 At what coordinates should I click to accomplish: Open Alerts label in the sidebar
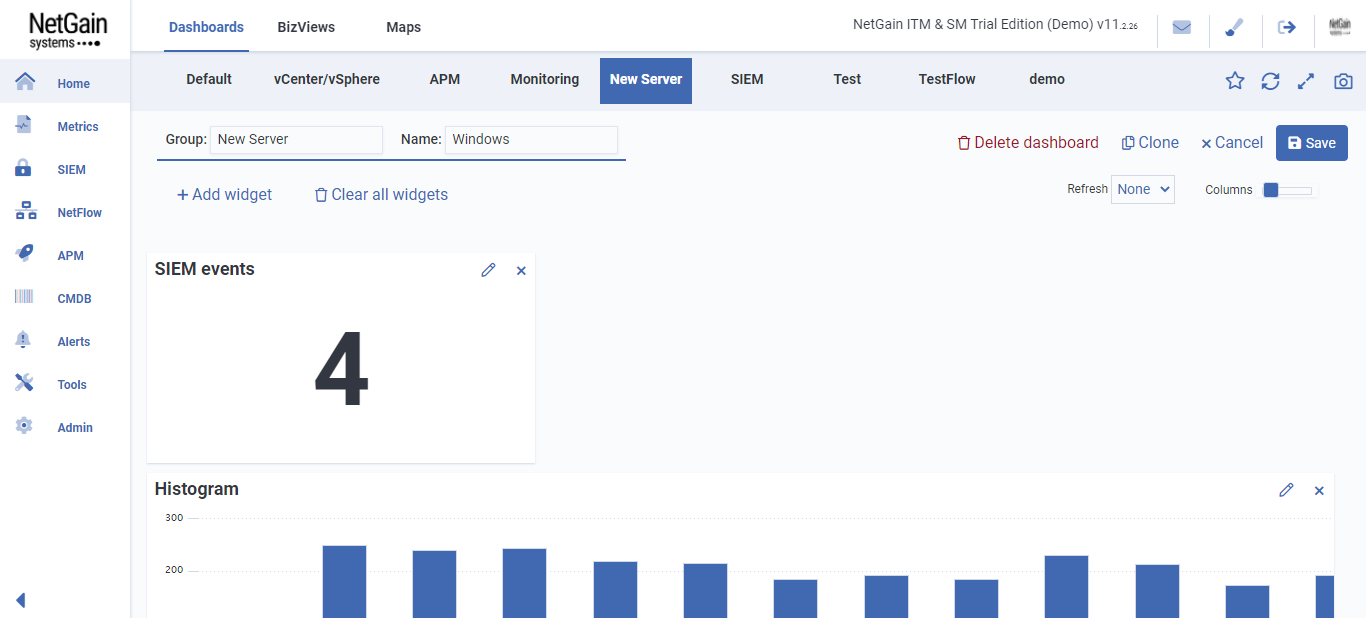[x=74, y=342]
